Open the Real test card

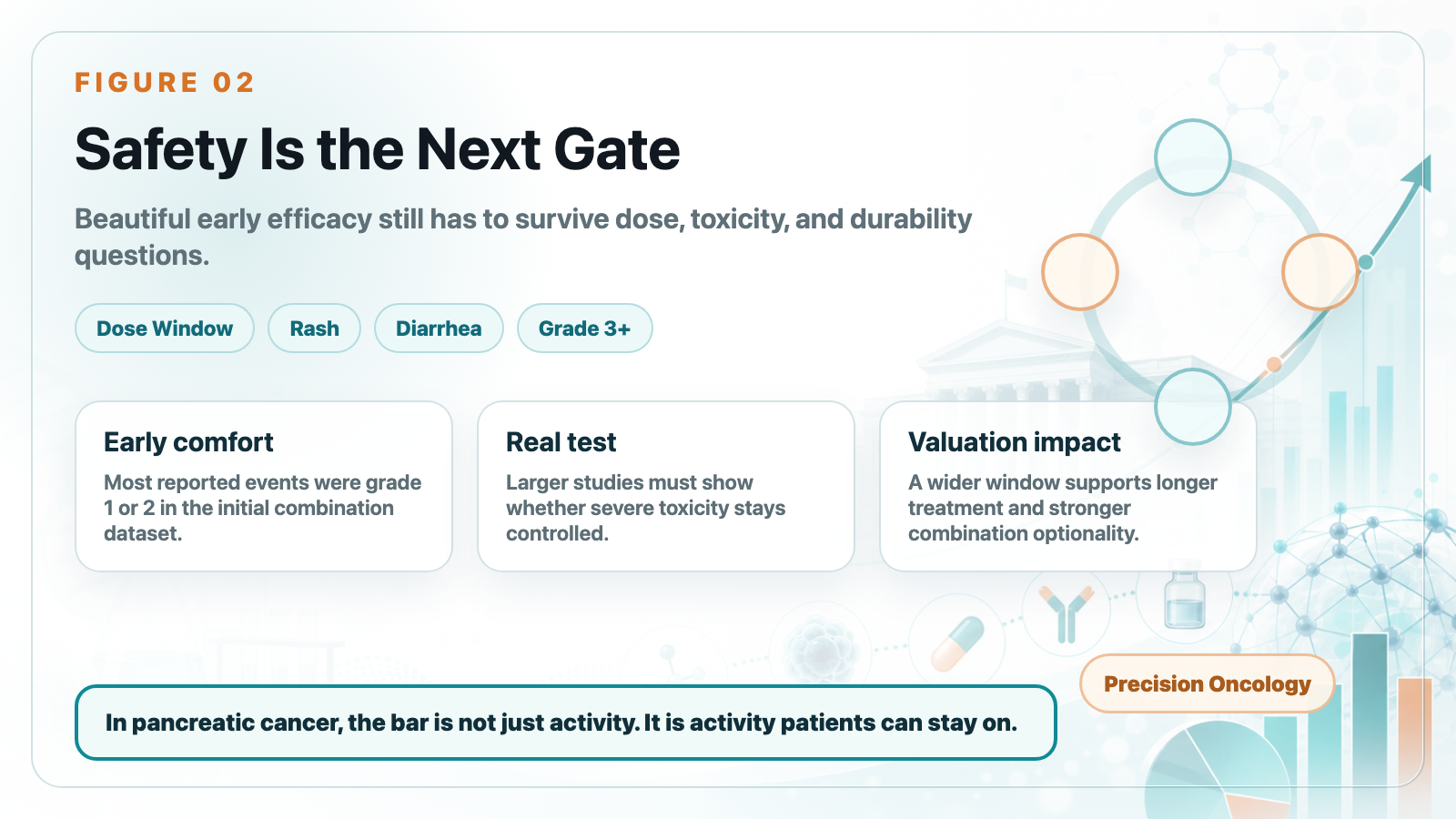666,486
